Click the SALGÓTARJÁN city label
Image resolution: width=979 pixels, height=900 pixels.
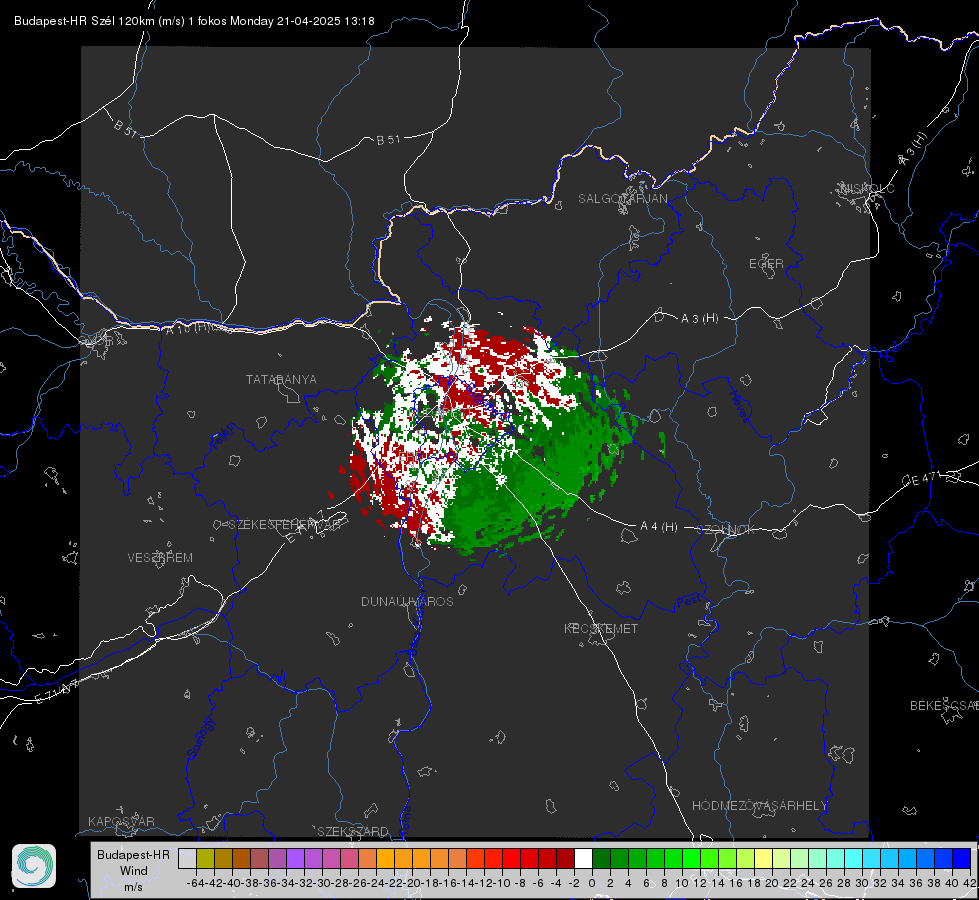pos(622,199)
